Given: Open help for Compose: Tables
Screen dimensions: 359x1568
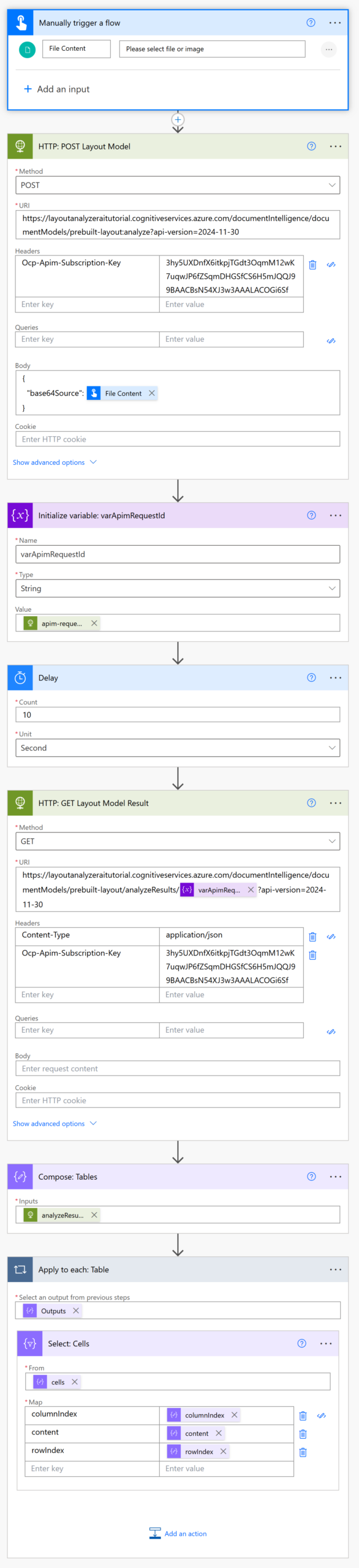Looking at the screenshot, I should point(311,1177).
